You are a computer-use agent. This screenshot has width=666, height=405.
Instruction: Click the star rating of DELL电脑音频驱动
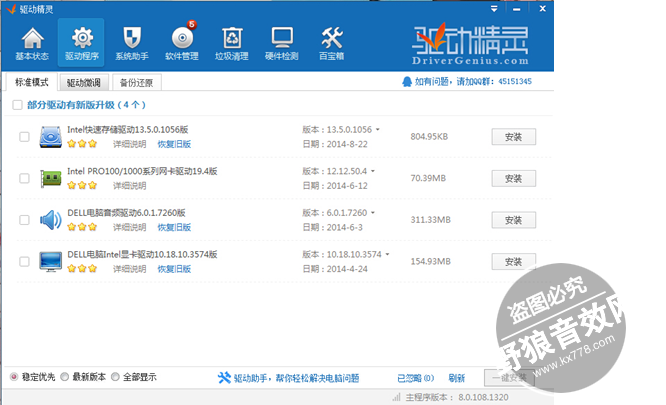[x=82, y=227]
